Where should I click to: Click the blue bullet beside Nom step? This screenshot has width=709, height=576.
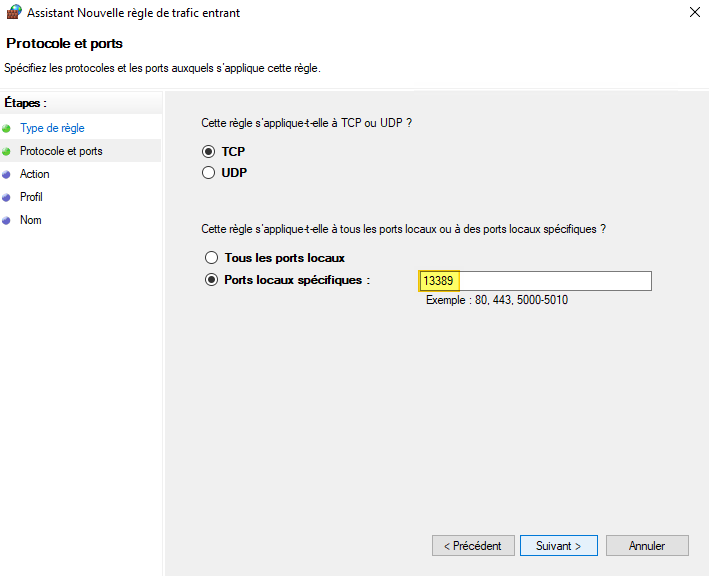click(x=7, y=220)
